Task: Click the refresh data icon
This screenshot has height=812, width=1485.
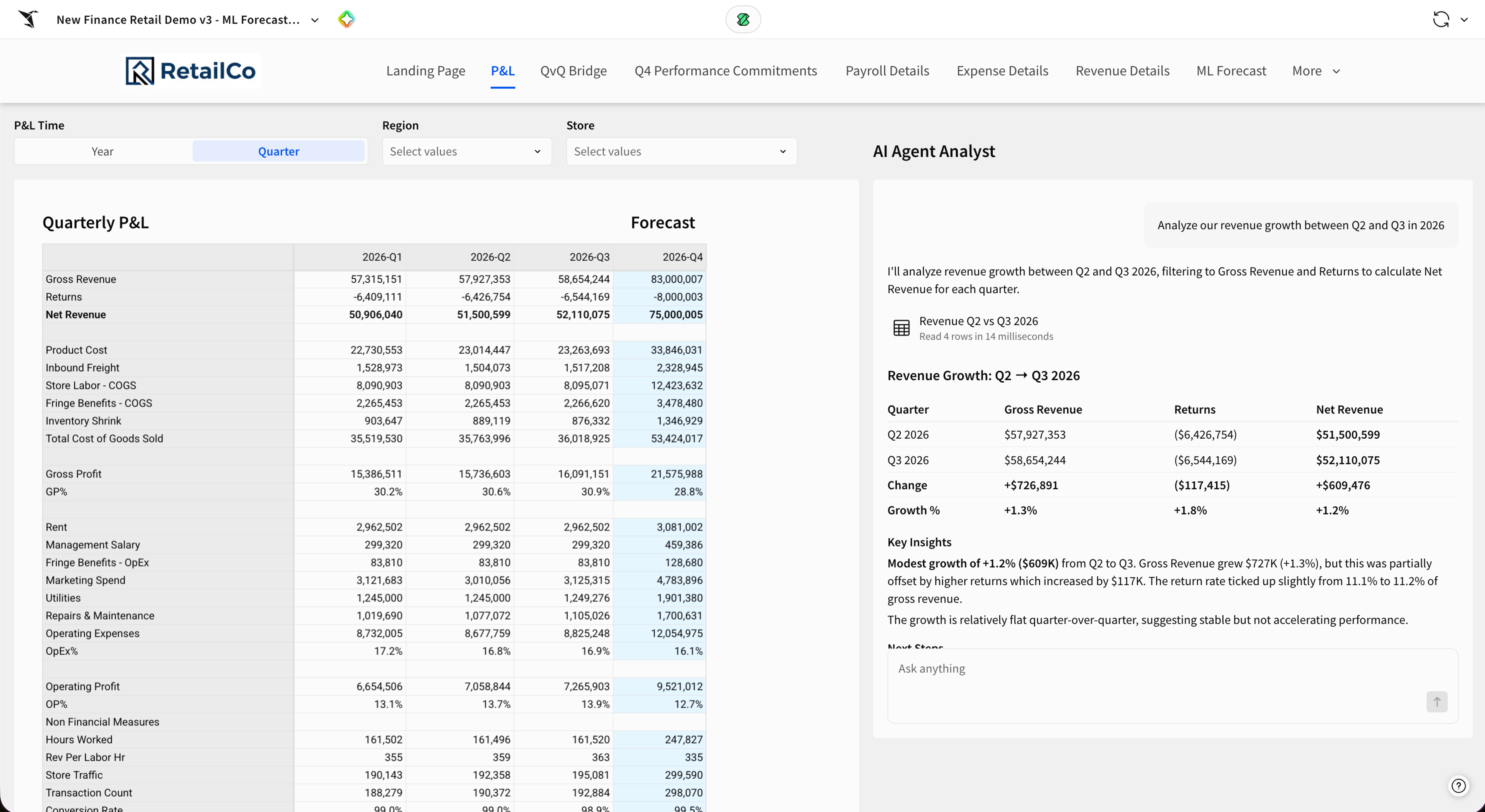Action: 1441,19
